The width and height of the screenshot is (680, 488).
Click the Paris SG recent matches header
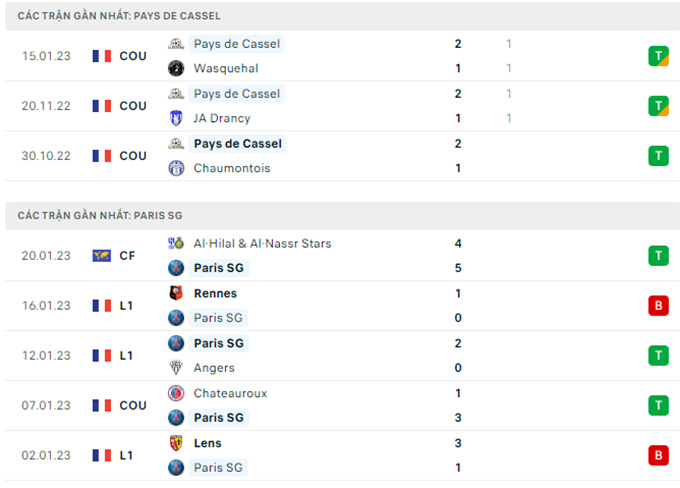pyautogui.click(x=343, y=216)
